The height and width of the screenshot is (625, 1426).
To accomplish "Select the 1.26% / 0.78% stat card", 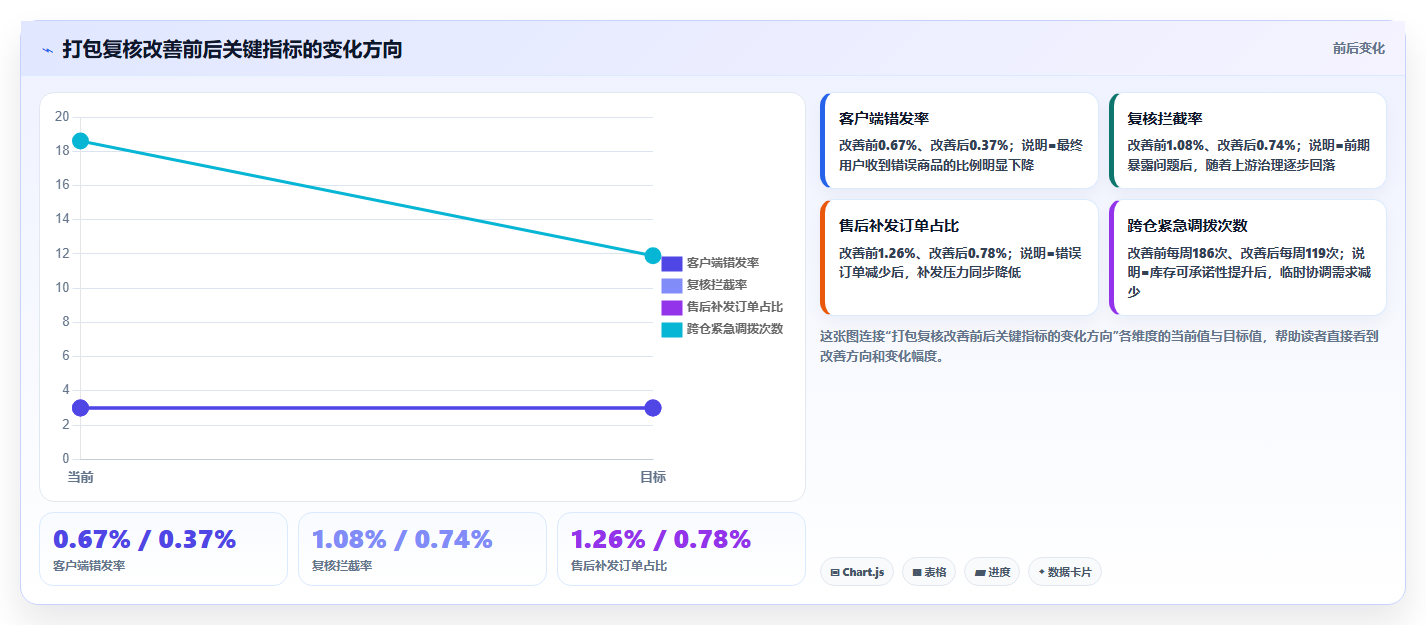I will point(681,549).
